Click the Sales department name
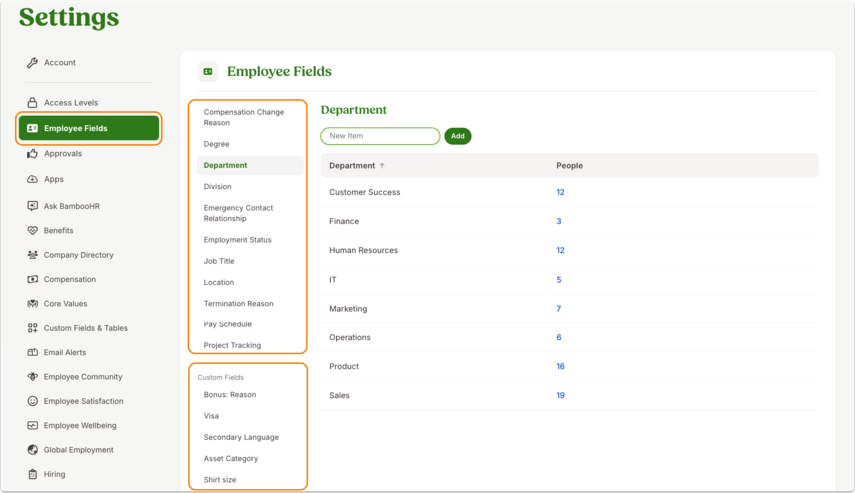855x493 pixels. (x=339, y=395)
